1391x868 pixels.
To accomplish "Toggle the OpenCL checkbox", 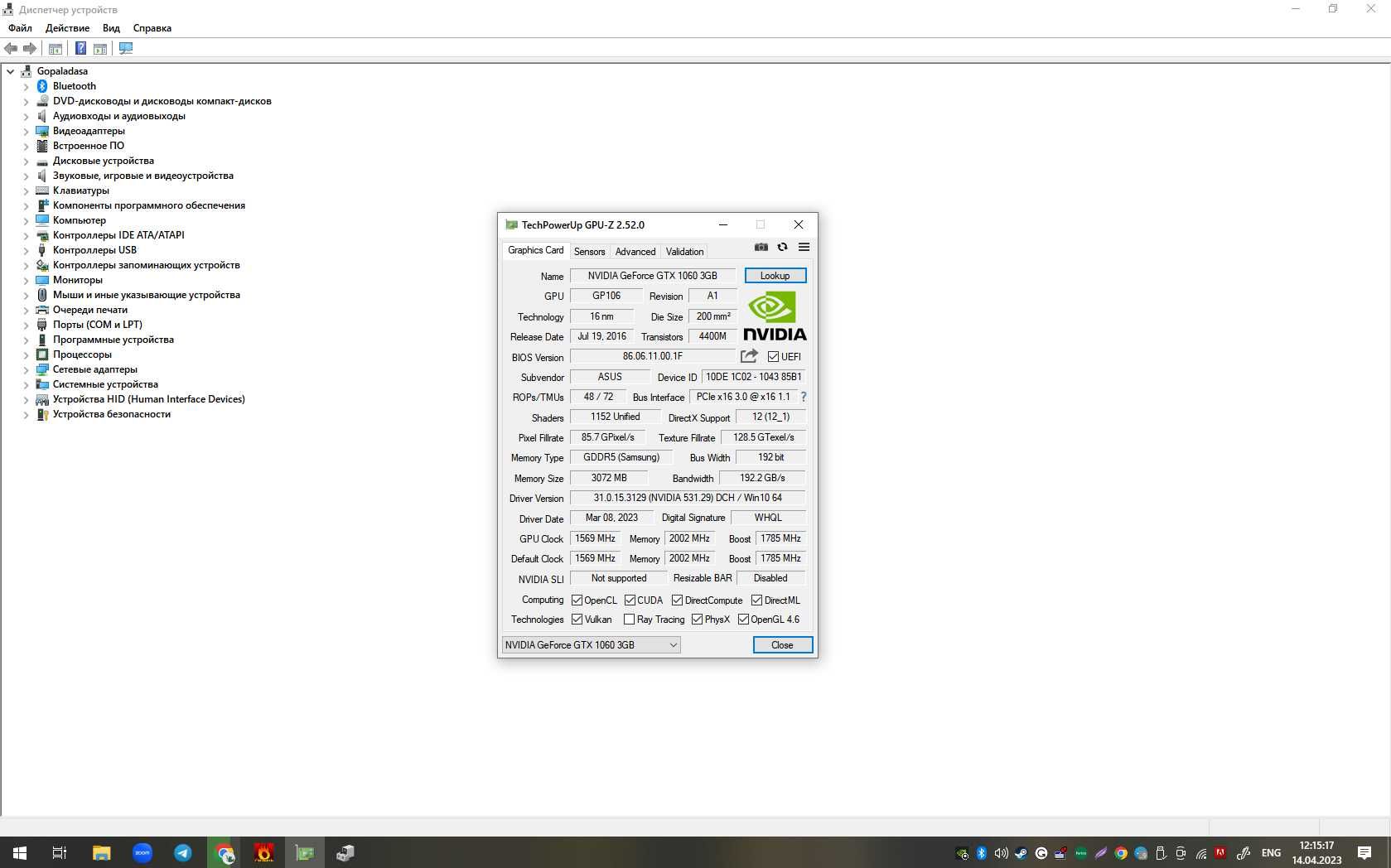I will point(577,600).
